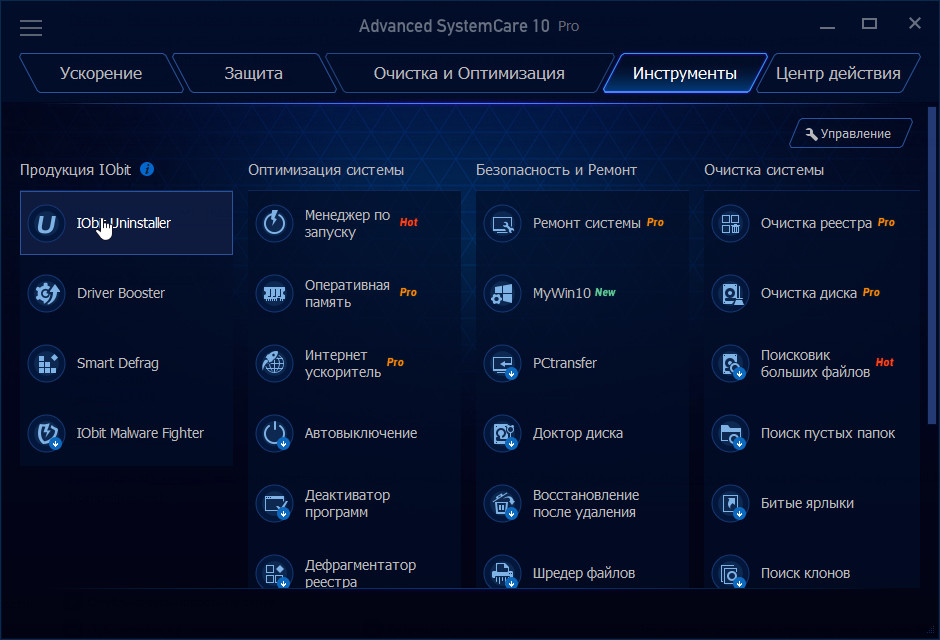
Task: Switch to the Защита tab
Action: [x=254, y=73]
